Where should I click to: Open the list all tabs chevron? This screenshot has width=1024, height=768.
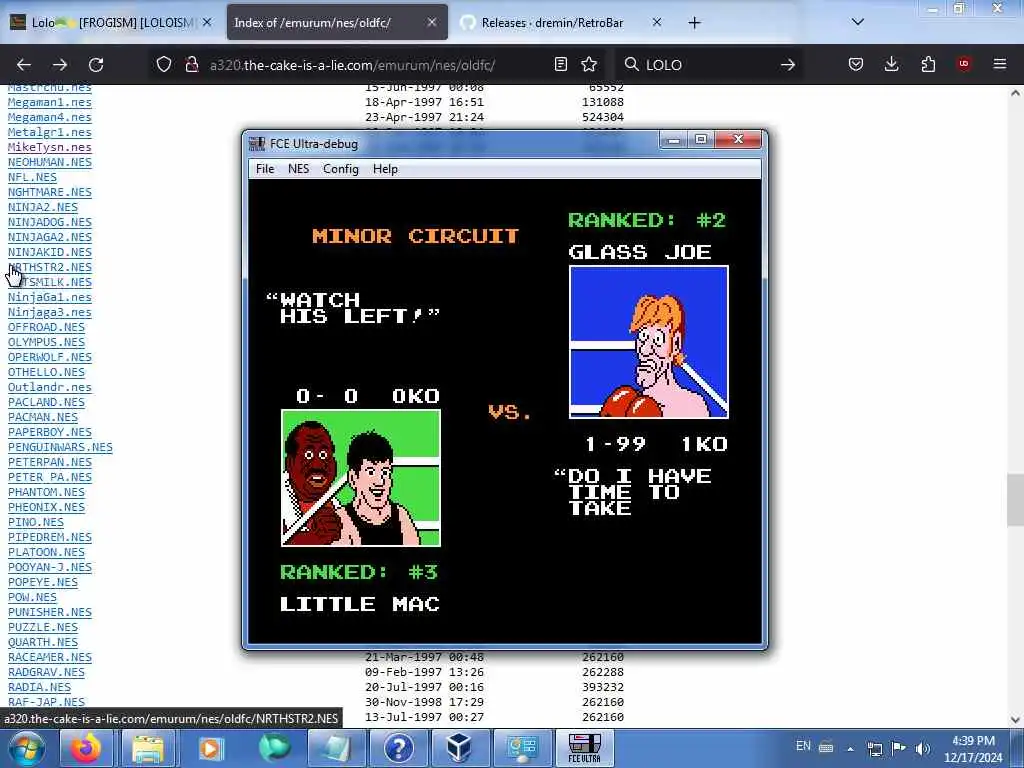click(x=858, y=22)
